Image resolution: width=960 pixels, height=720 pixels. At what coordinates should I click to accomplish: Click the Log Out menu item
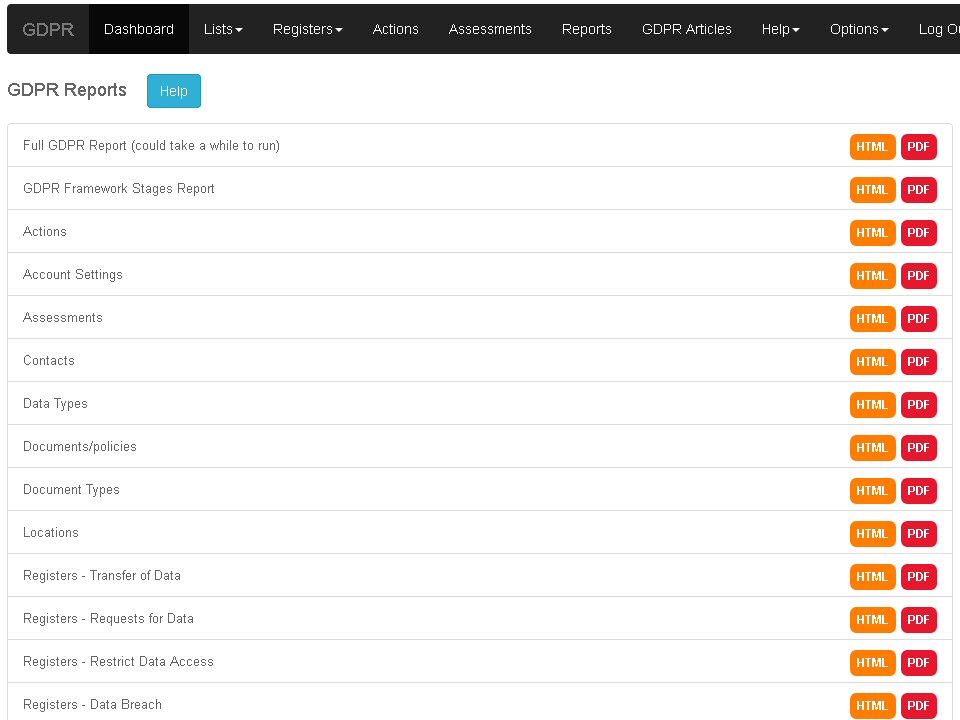click(x=938, y=29)
